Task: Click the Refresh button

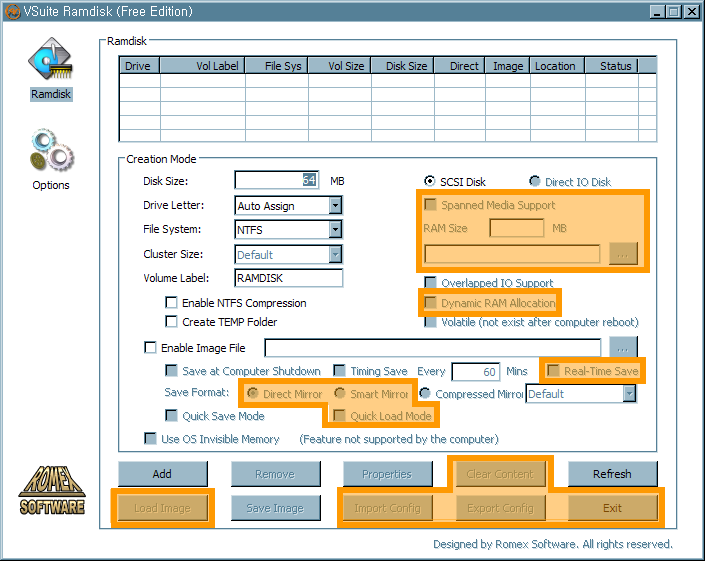Action: coord(612,474)
